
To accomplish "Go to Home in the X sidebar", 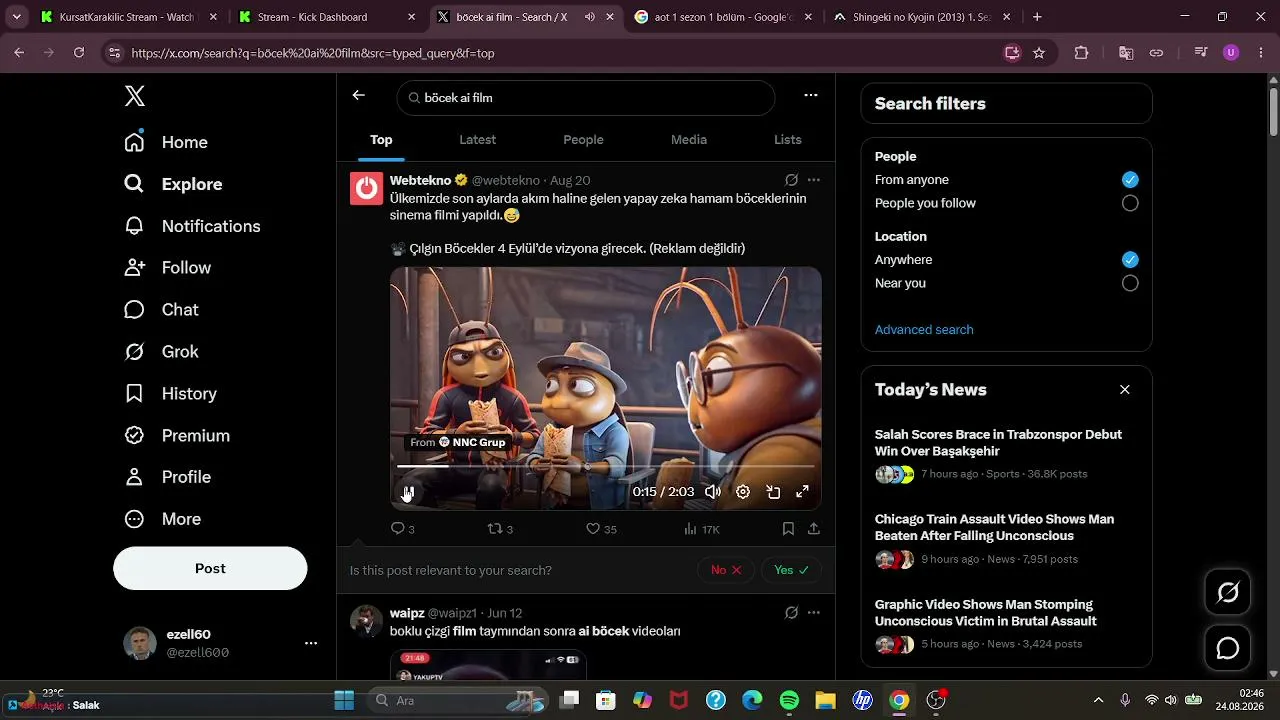I will (x=166, y=142).
